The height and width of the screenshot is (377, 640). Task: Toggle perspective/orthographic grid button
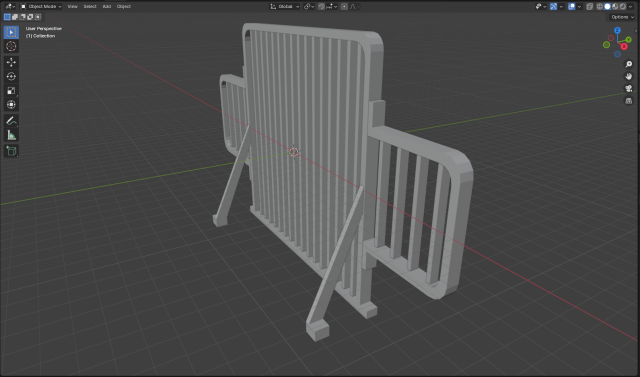click(629, 101)
